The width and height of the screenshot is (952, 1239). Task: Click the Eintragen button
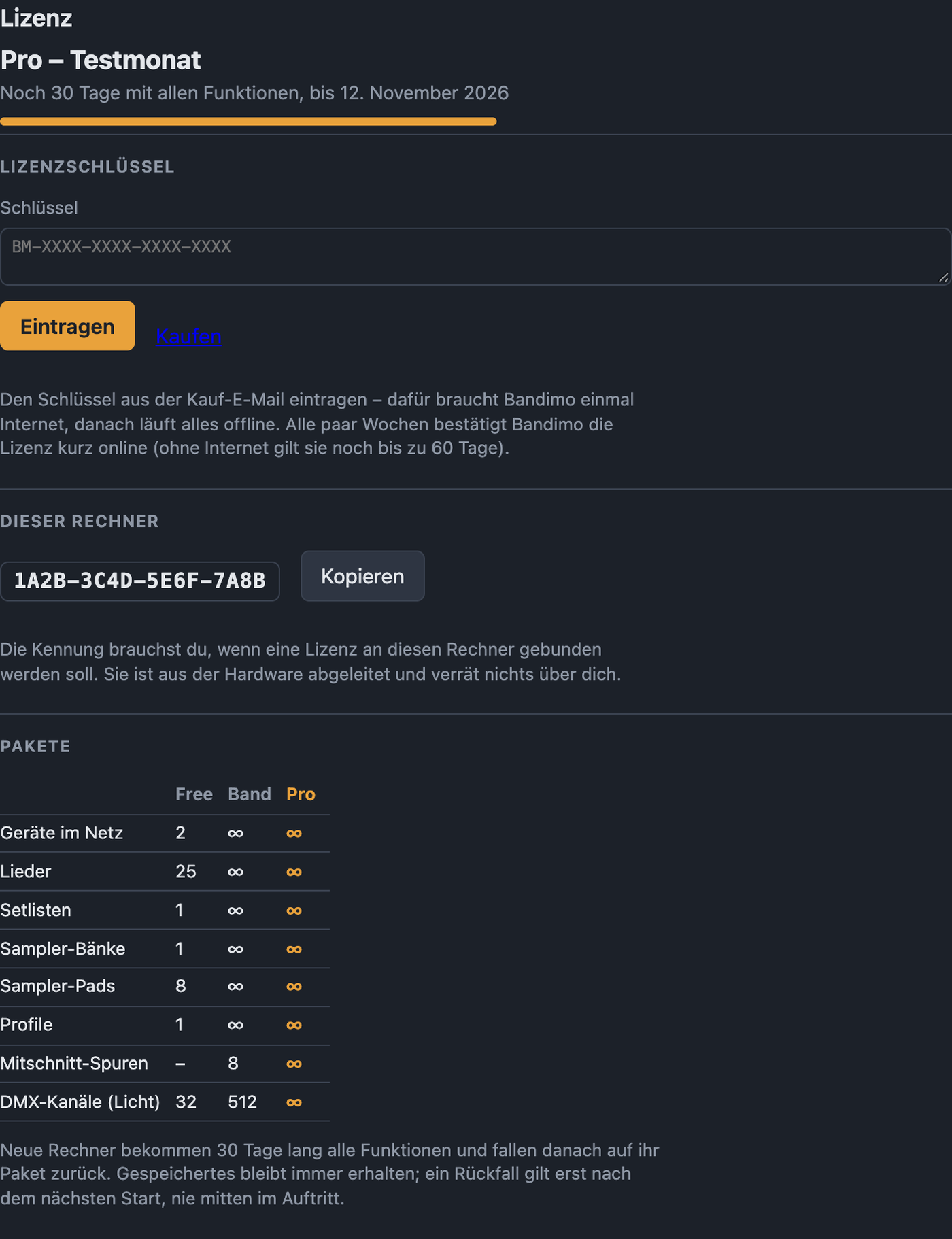[x=67, y=326]
